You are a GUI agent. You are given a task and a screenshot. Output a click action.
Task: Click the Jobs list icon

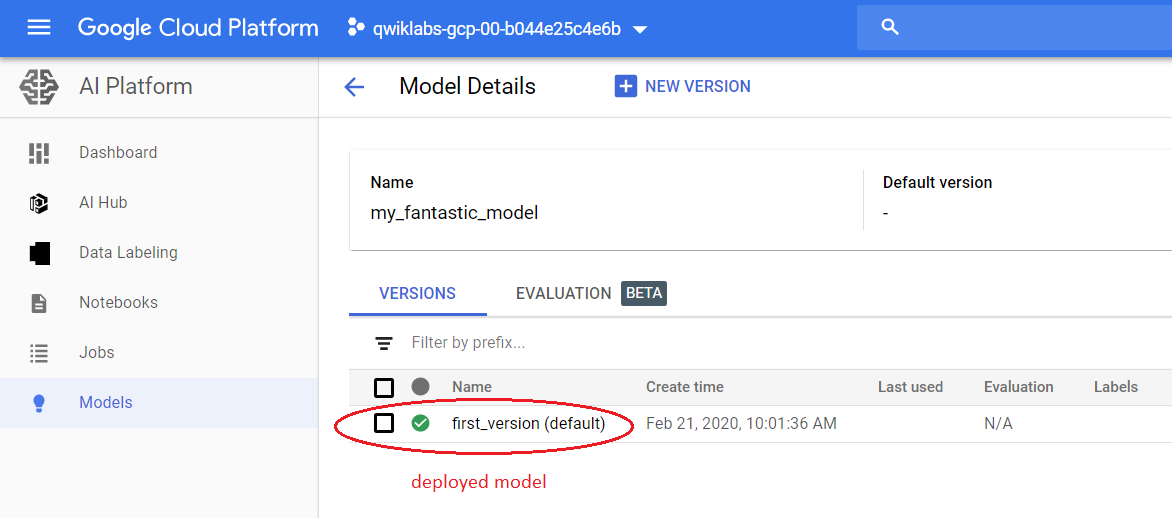39,353
